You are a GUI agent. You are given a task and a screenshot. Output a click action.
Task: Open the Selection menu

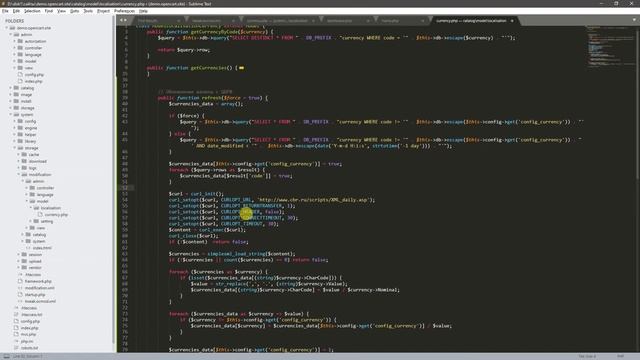[32, 11]
